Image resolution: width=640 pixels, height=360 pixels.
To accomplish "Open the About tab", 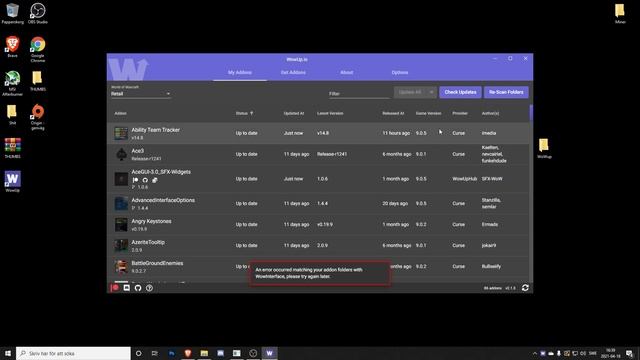I will (347, 72).
